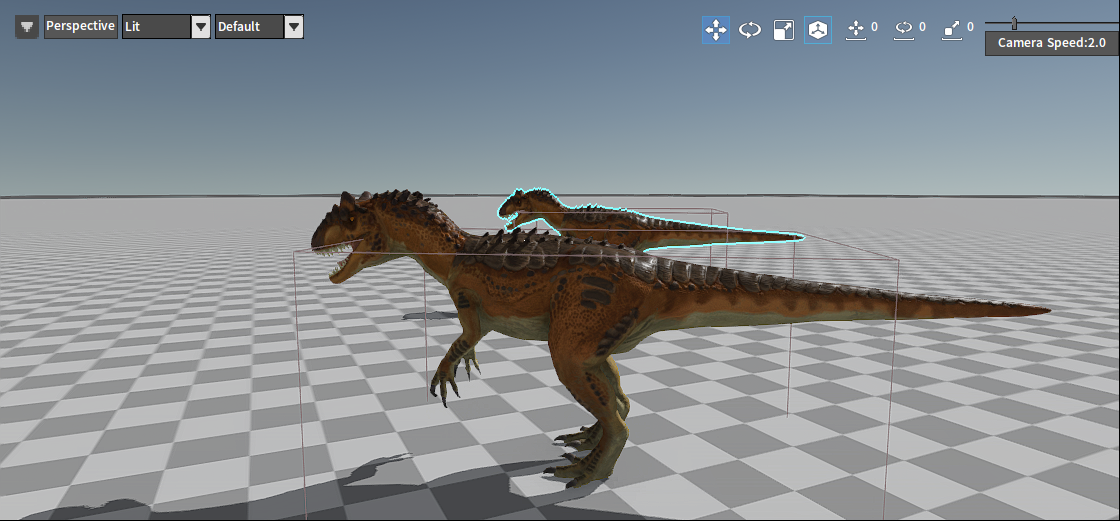
Task: Toggle the local/world coordinate space cube
Action: point(818,30)
